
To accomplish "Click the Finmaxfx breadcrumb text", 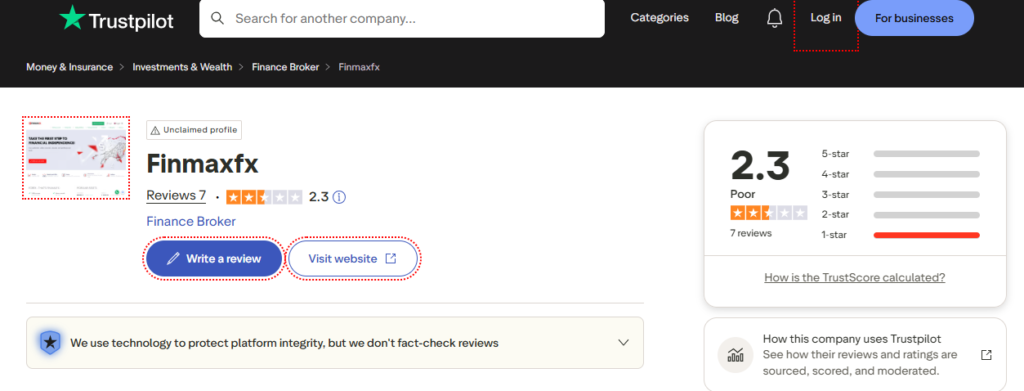I will 359,67.
